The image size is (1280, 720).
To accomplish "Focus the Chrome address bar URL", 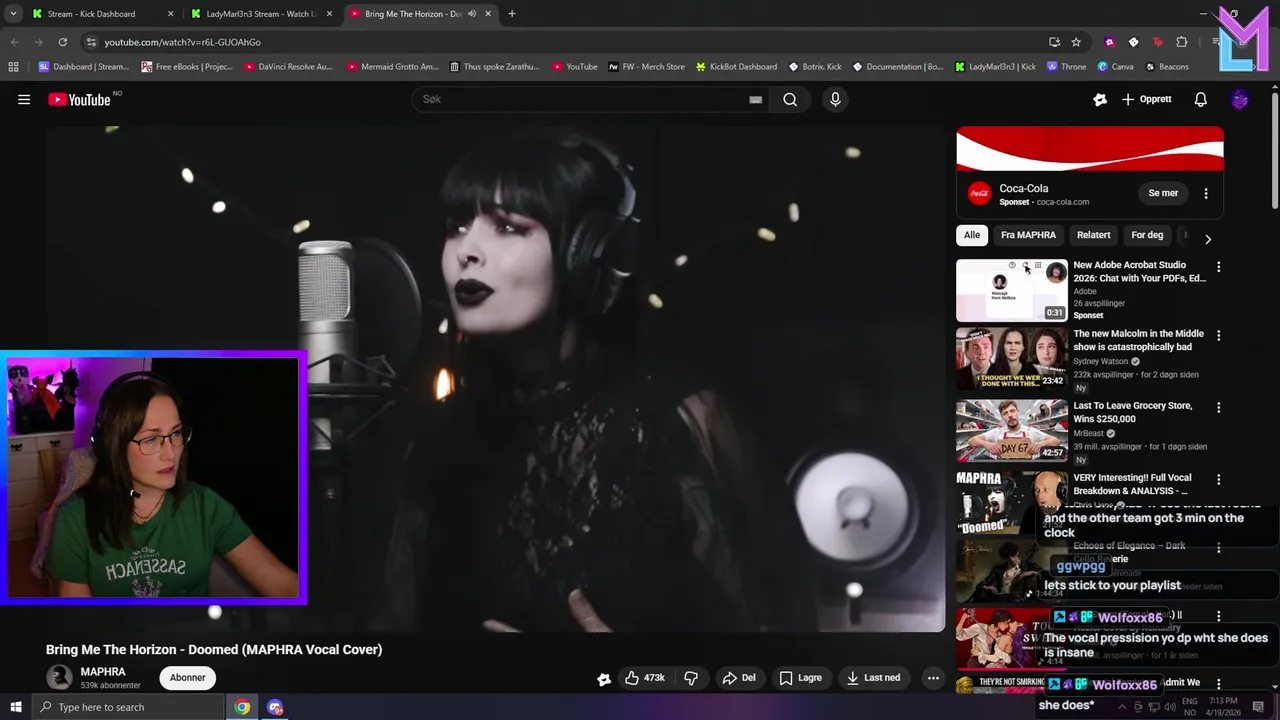I will coord(183,42).
